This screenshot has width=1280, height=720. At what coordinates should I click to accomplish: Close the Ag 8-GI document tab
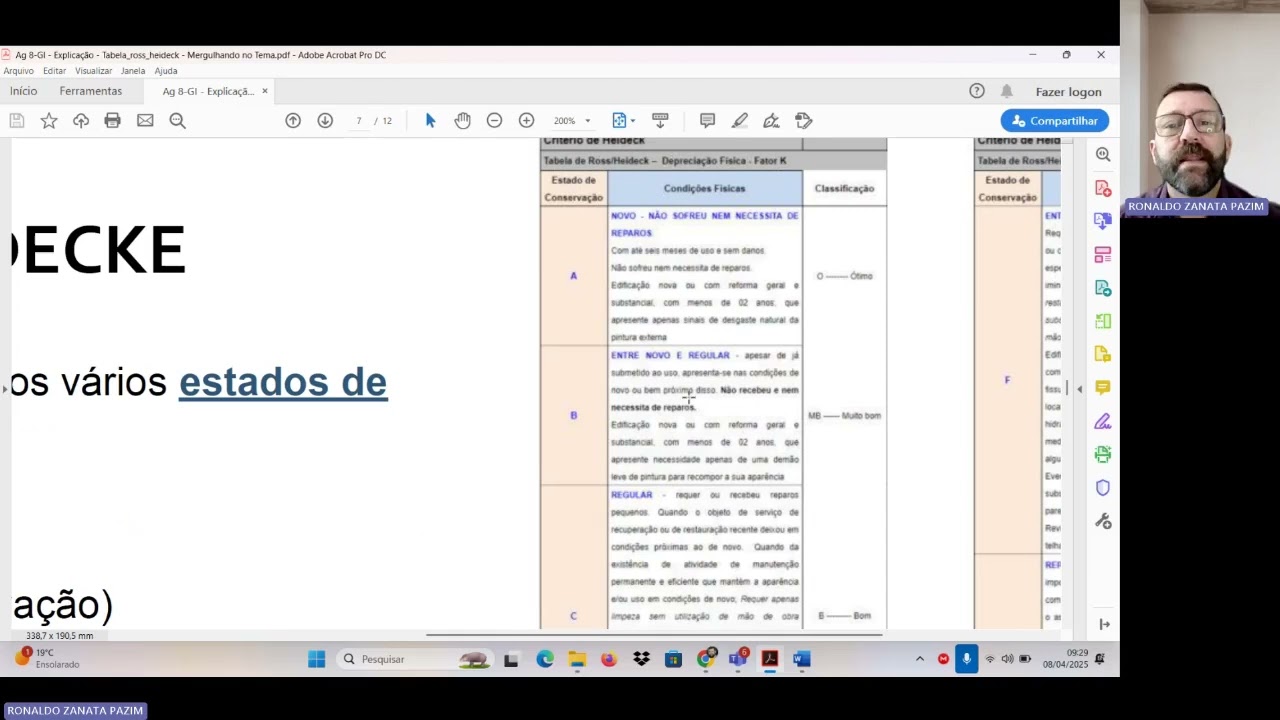tap(264, 91)
